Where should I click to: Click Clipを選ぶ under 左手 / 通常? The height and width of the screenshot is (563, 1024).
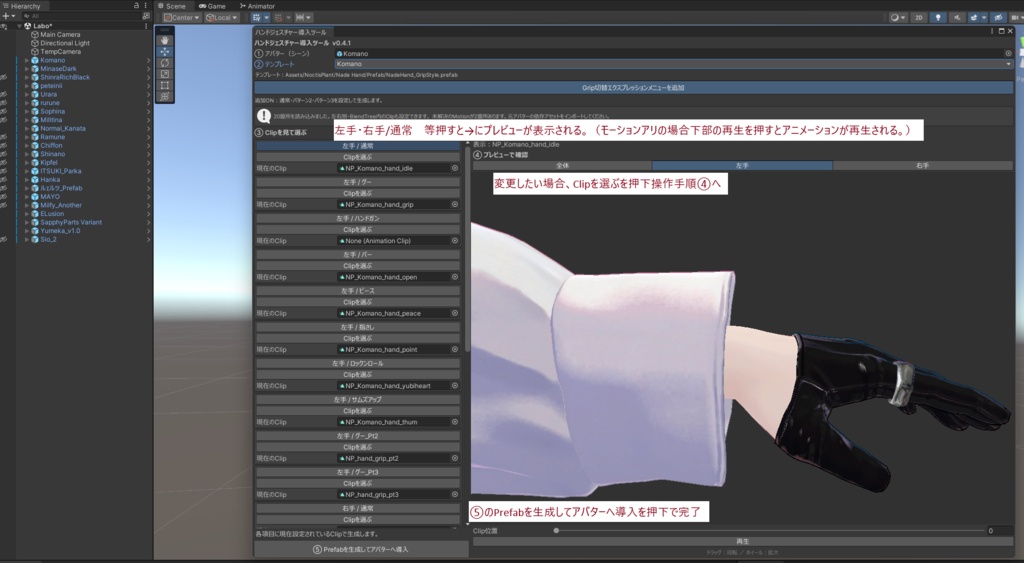point(358,157)
